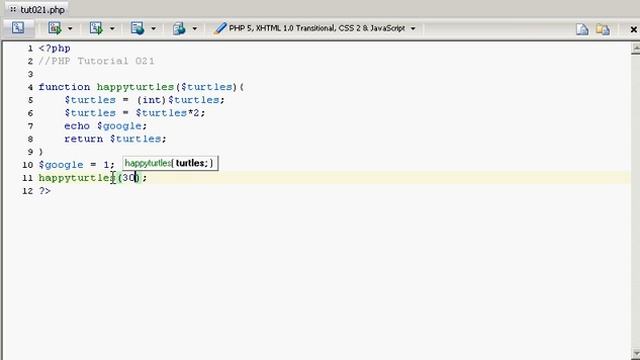Expand the arrow next to external browser icon
The width and height of the screenshot is (640, 360).
point(195,29)
